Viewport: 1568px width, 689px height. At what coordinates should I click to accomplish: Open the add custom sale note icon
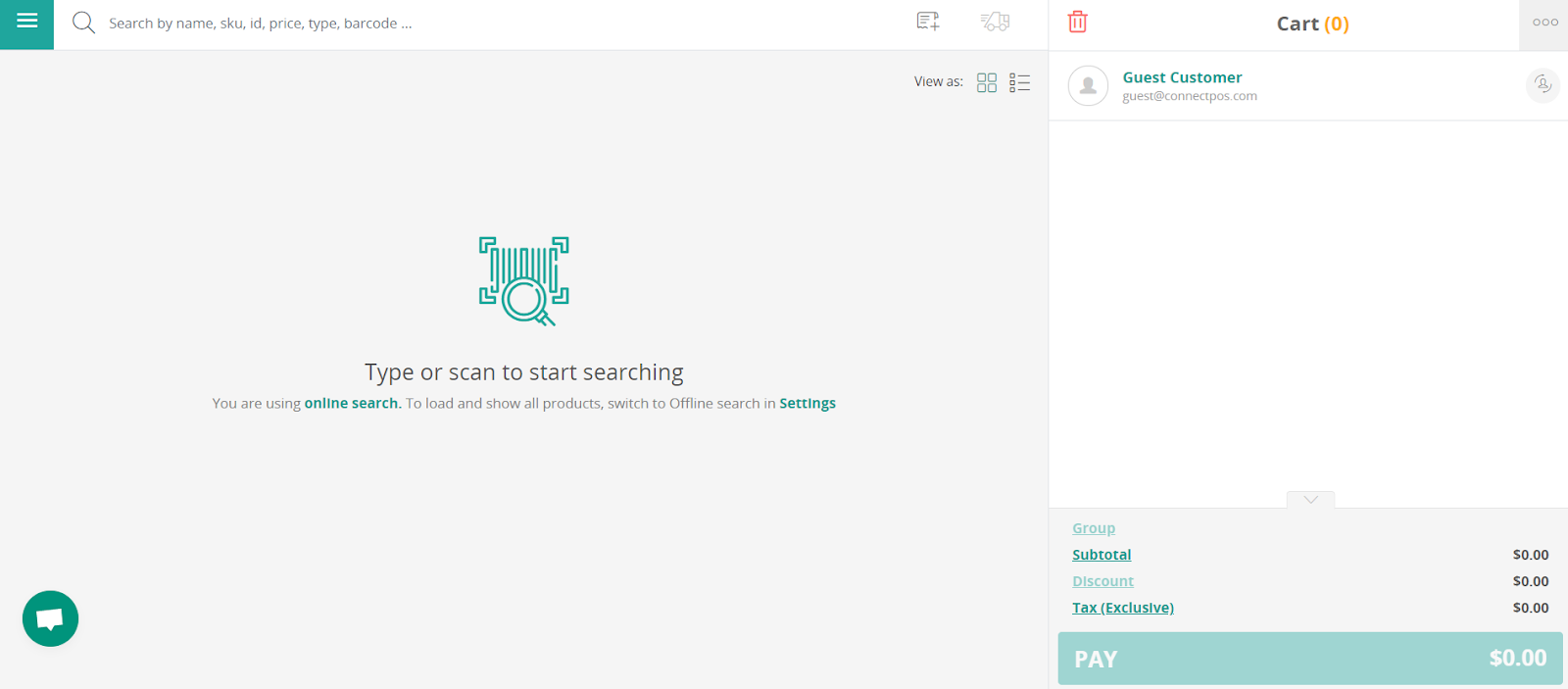(x=928, y=22)
